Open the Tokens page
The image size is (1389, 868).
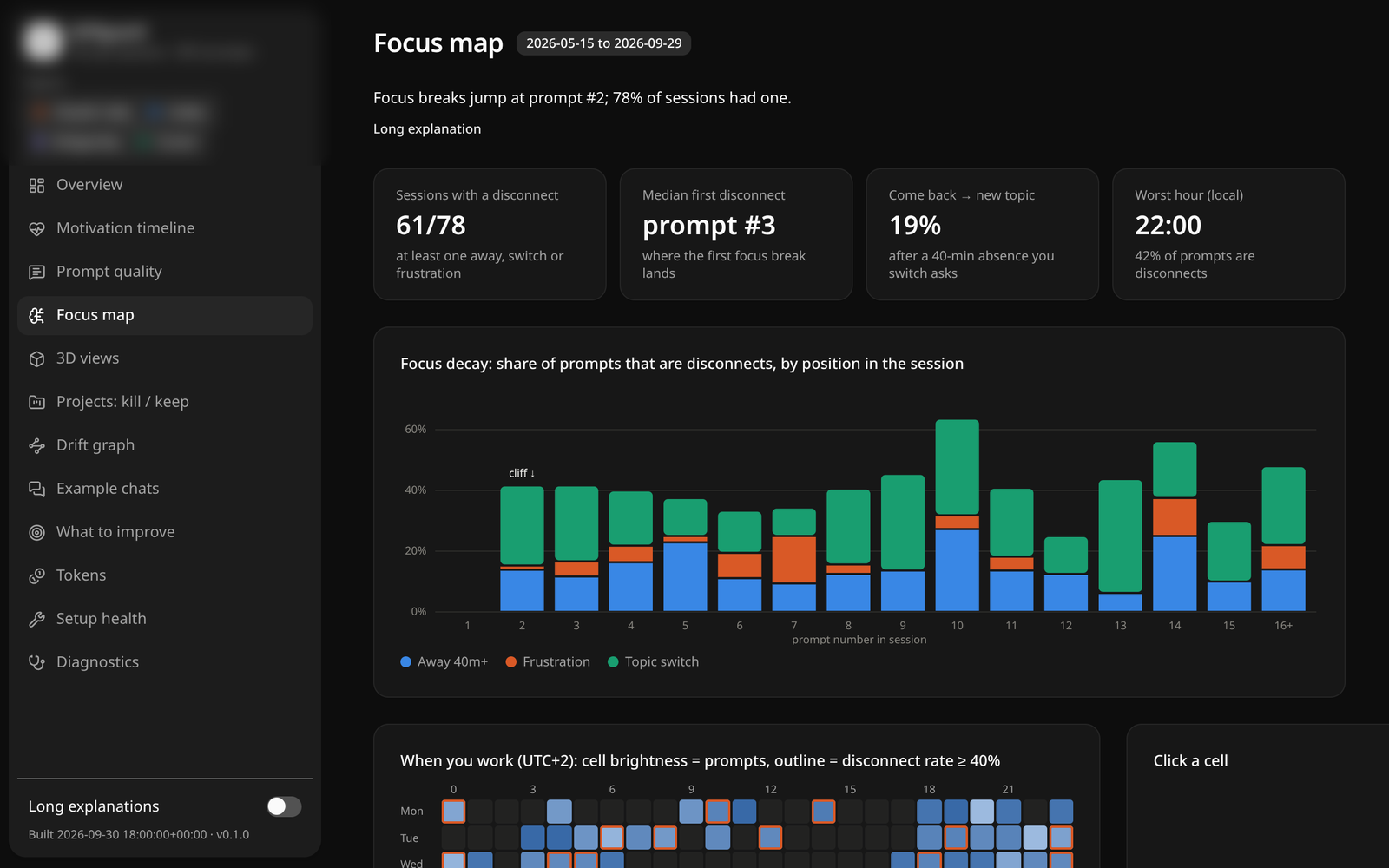[x=165, y=575]
